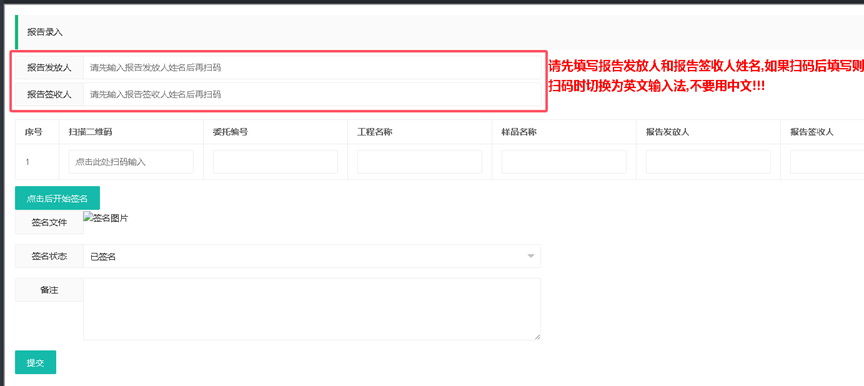Click the 样品名称 column header

tap(519, 132)
